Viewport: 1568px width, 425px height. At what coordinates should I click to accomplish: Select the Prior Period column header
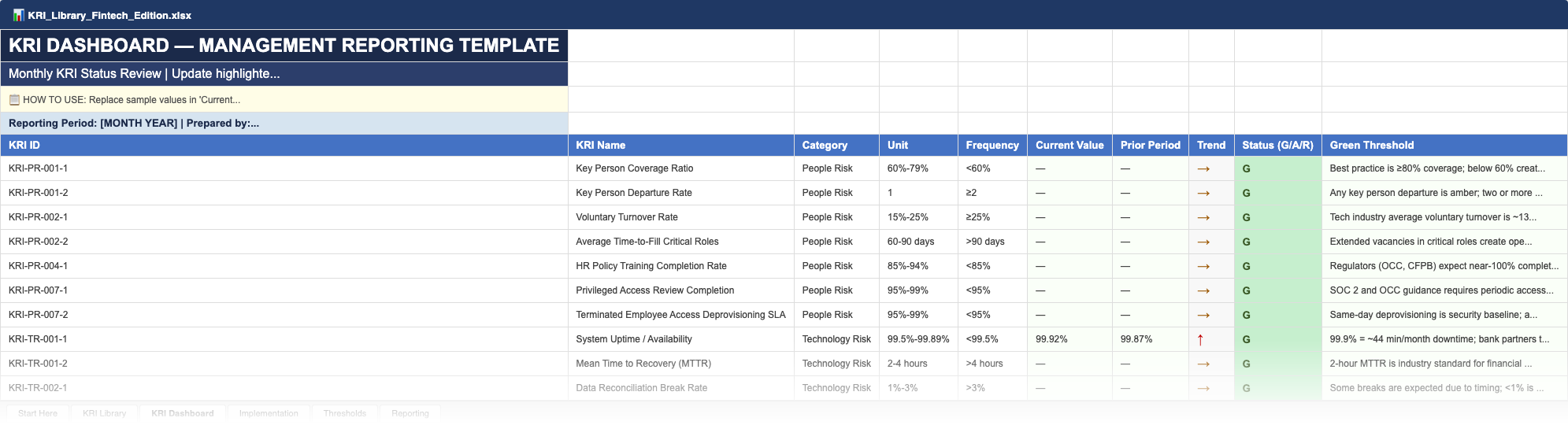click(1151, 145)
